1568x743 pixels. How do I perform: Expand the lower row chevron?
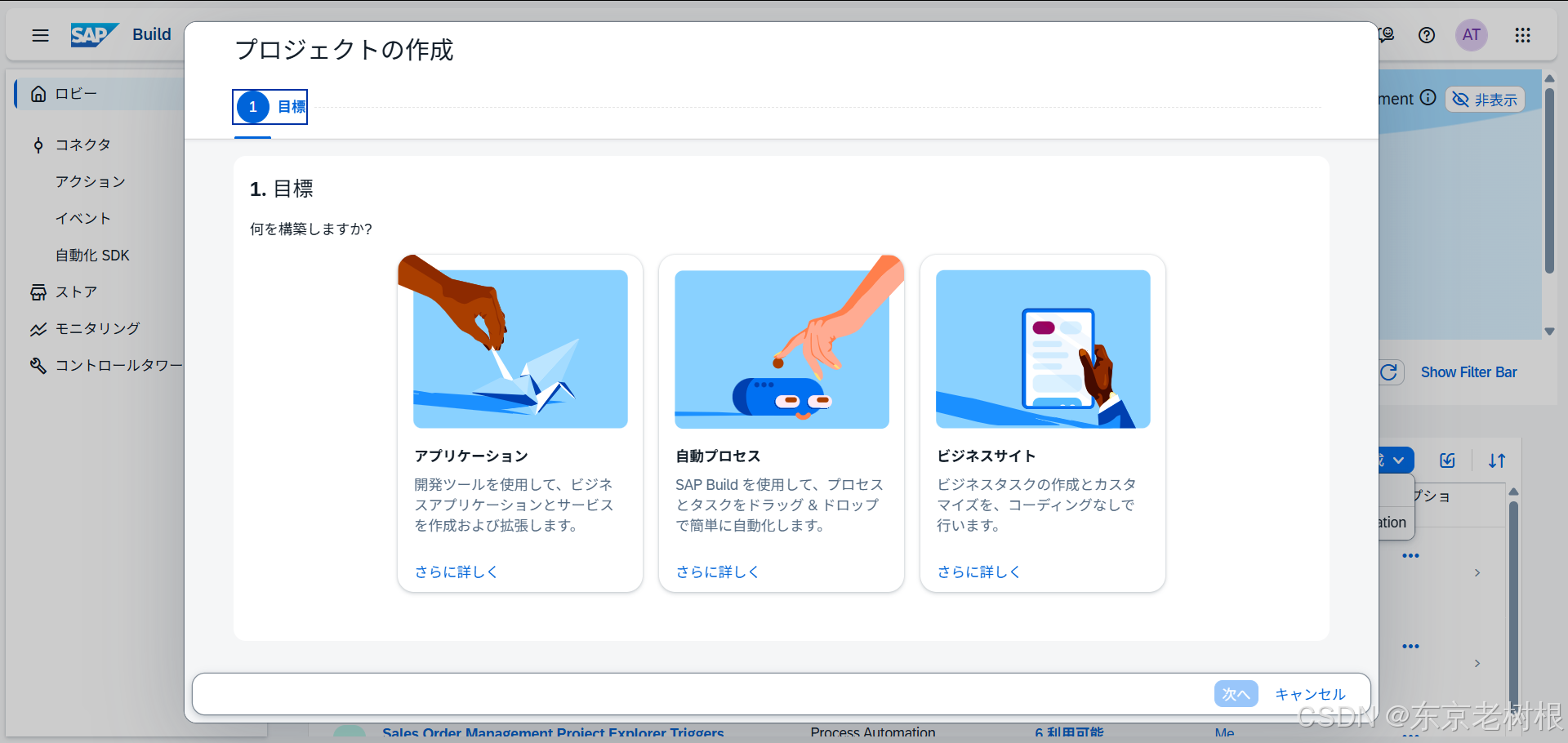[1477, 664]
